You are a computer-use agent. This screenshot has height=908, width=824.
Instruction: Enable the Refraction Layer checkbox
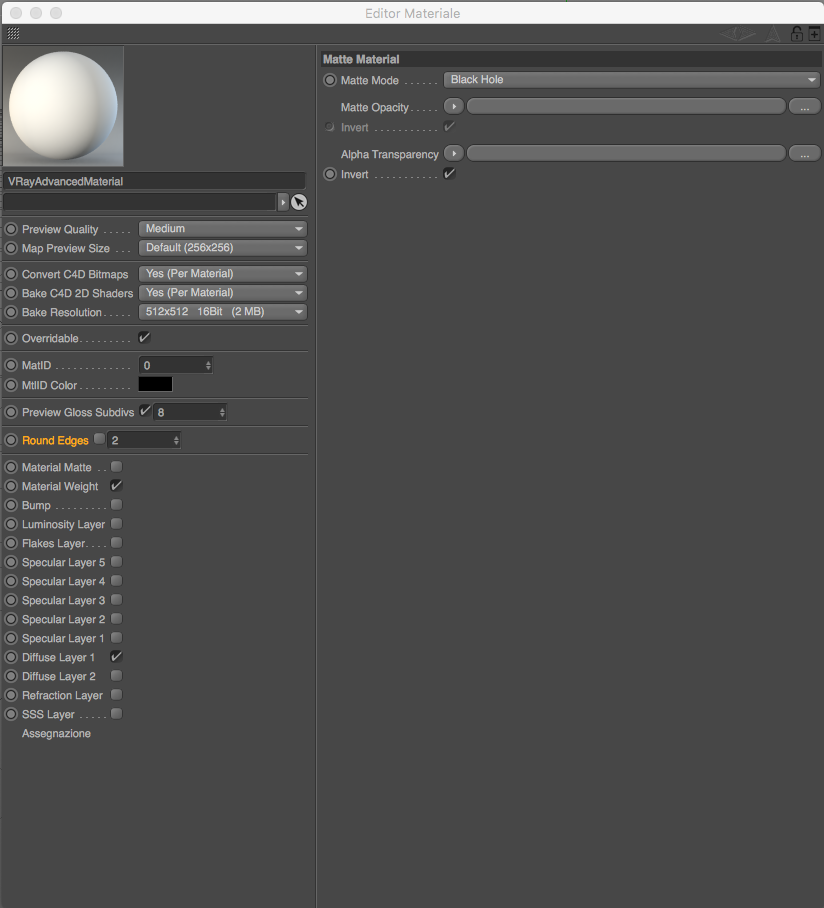coord(116,694)
